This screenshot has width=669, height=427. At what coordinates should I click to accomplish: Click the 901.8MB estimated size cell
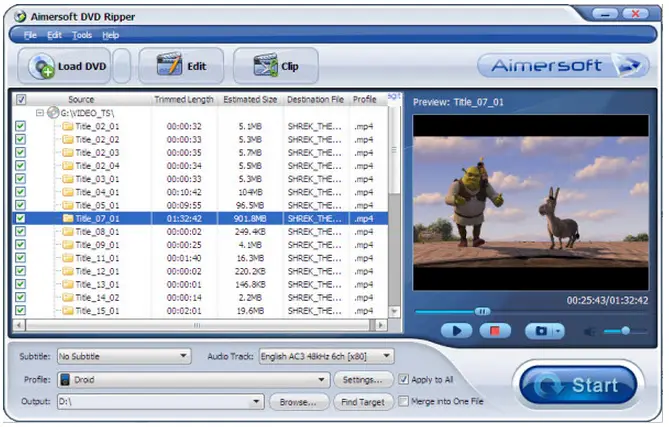pos(250,218)
